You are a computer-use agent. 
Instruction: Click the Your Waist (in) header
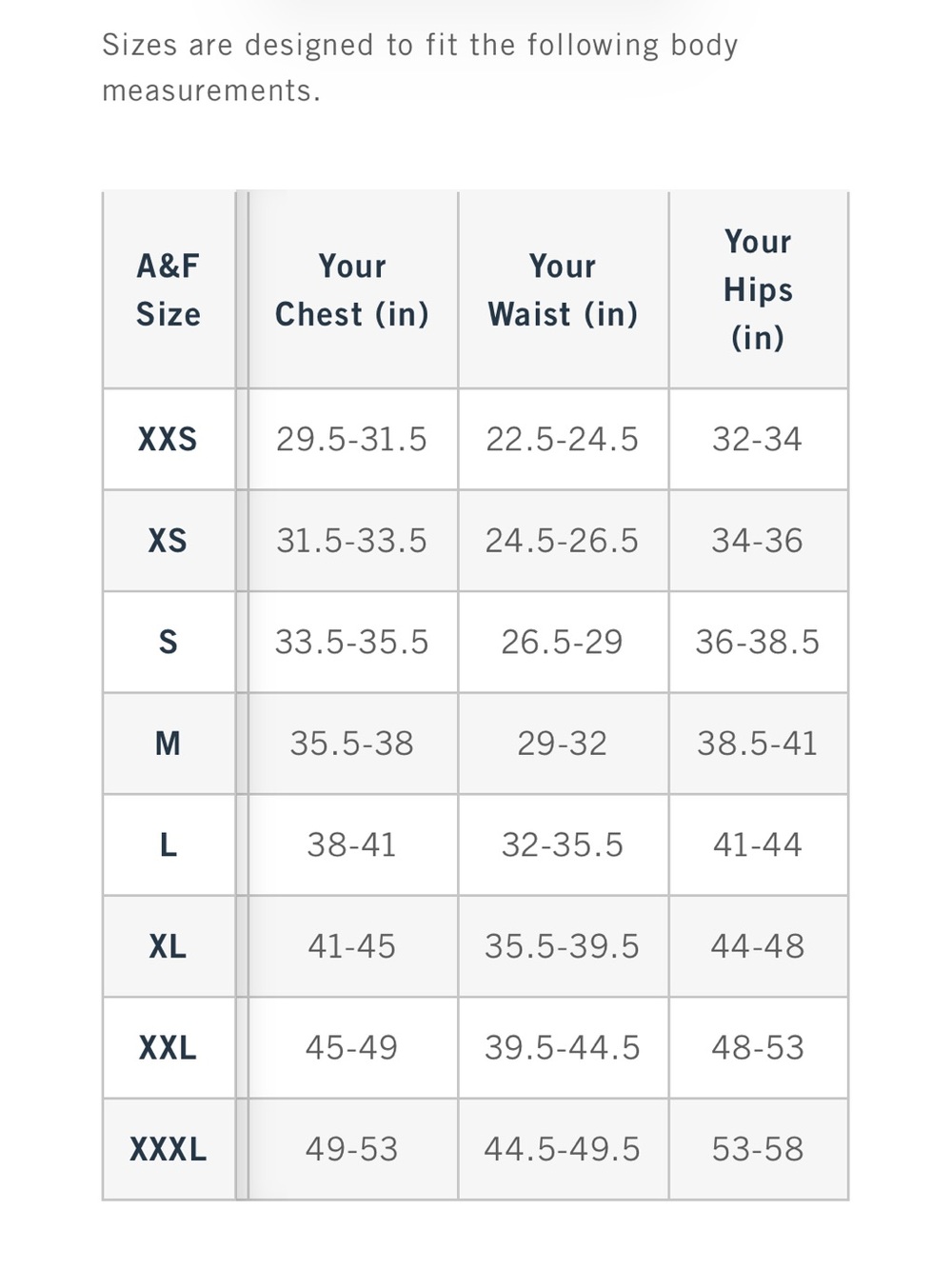tap(563, 290)
